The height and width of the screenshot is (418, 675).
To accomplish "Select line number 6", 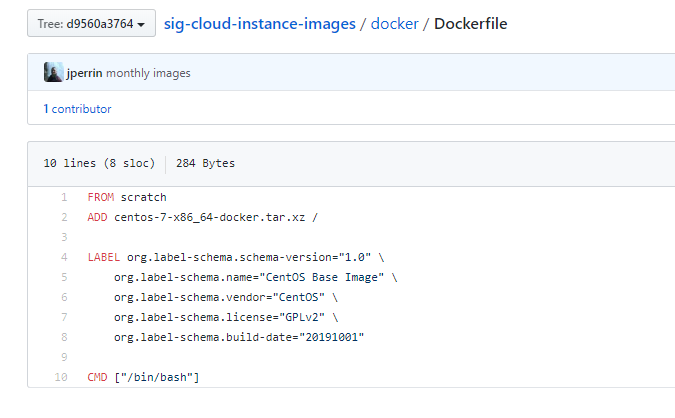I will click(64, 297).
